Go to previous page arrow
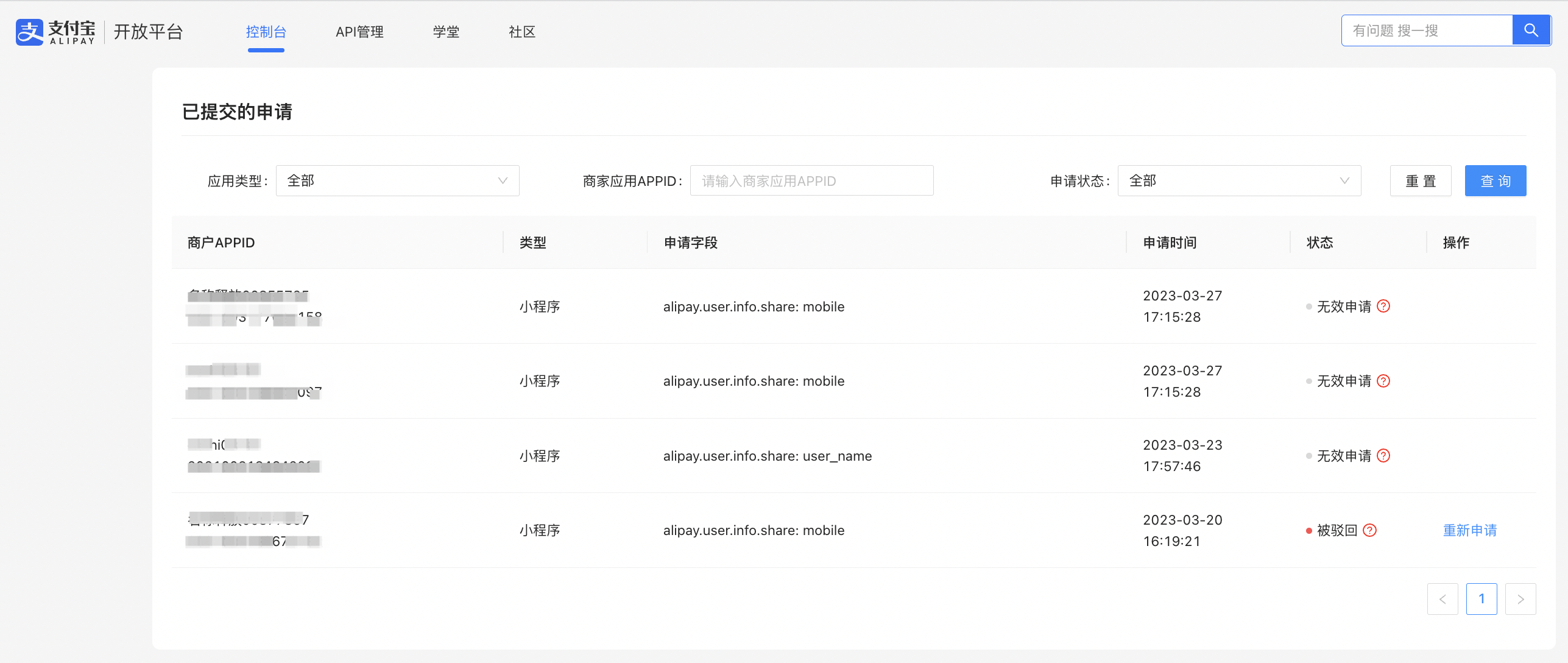The width and height of the screenshot is (1568, 663). click(1442, 599)
